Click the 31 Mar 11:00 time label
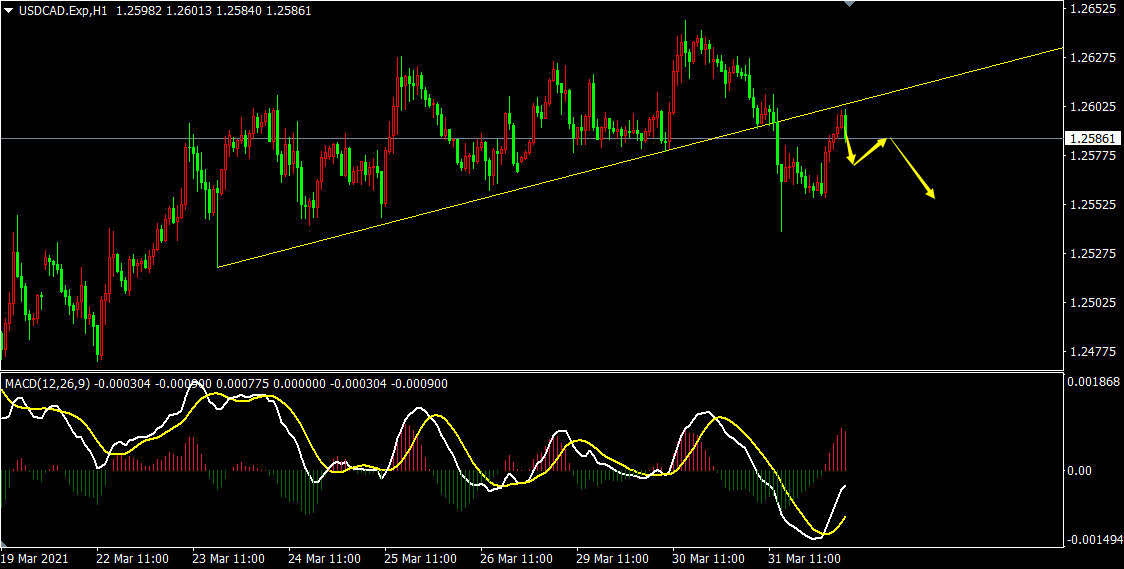The height and width of the screenshot is (569, 1124). 803,558
